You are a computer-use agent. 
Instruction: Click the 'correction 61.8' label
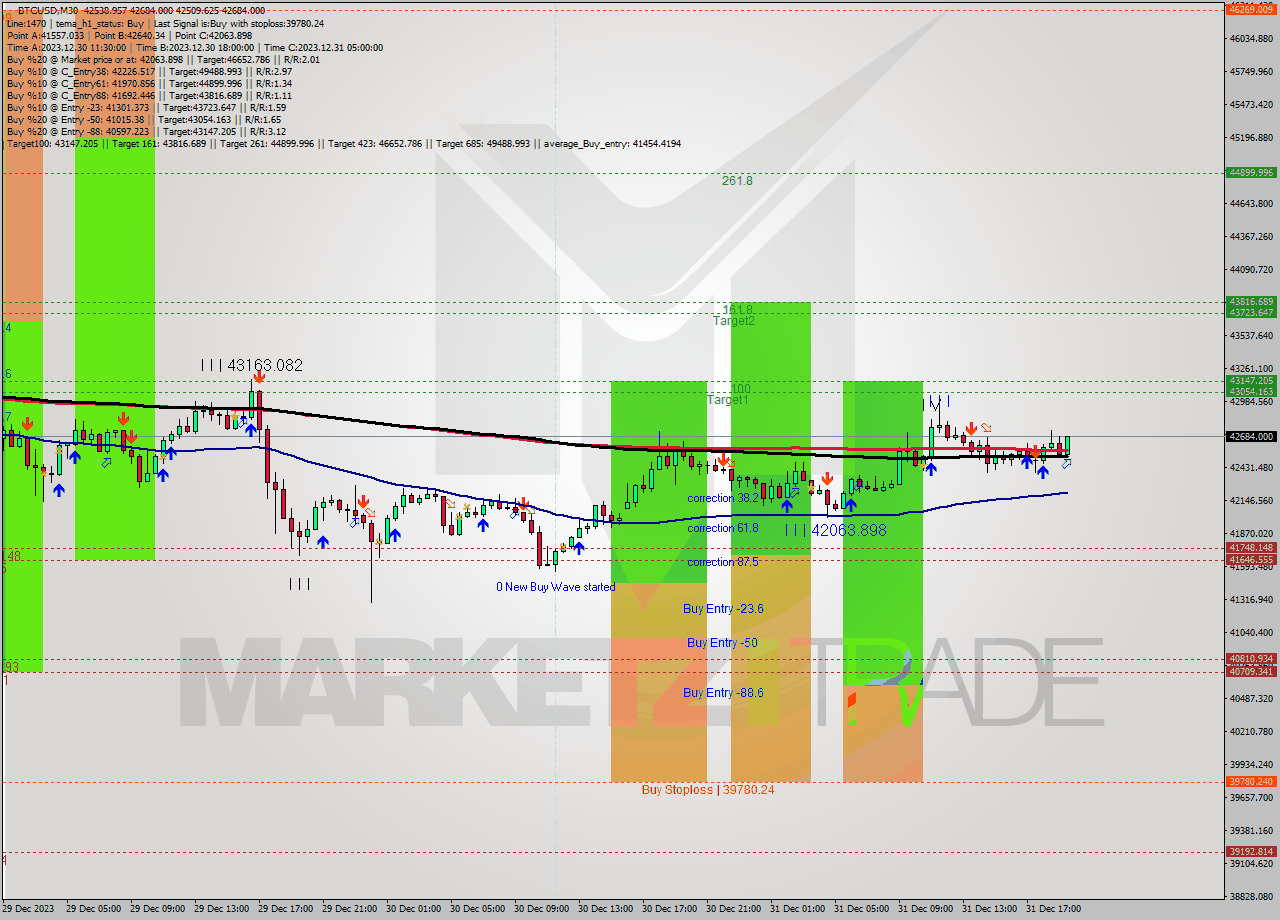coord(722,528)
